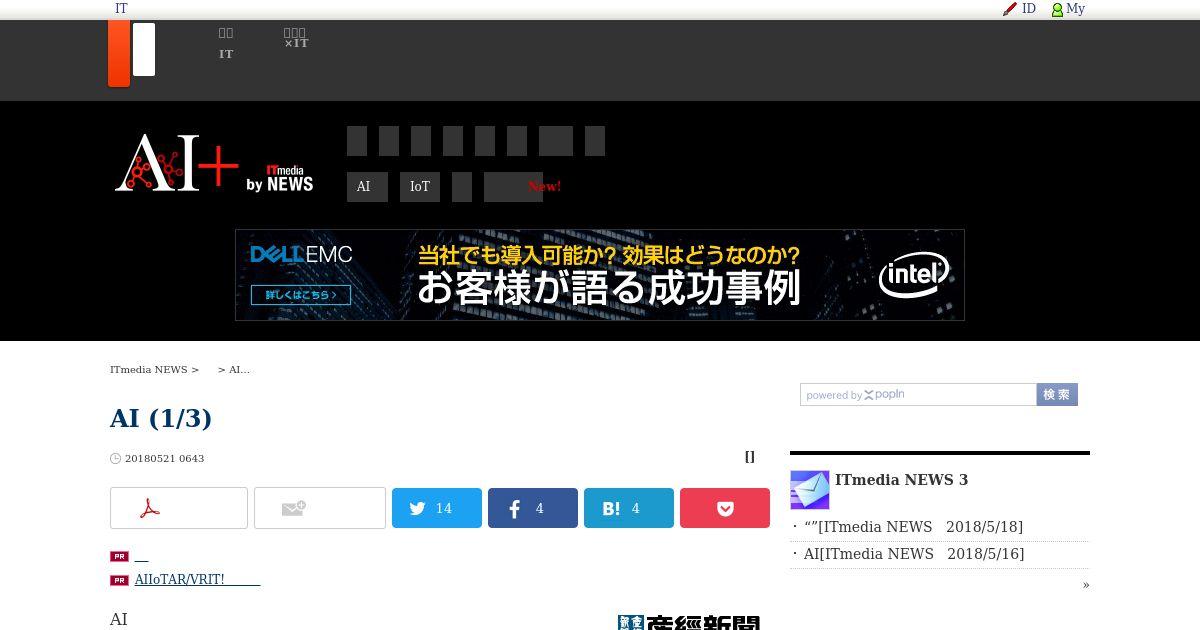Viewport: 1200px width, 630px height.
Task: Open the ITmedia NEWS breadcrumb link
Action: 149,370
